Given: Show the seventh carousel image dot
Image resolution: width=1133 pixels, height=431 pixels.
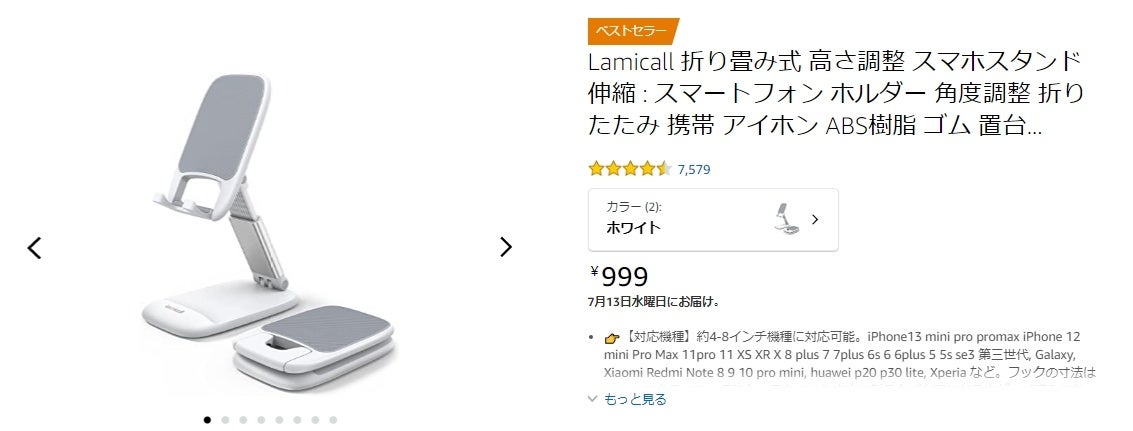Looking at the screenshot, I should click(315, 420).
